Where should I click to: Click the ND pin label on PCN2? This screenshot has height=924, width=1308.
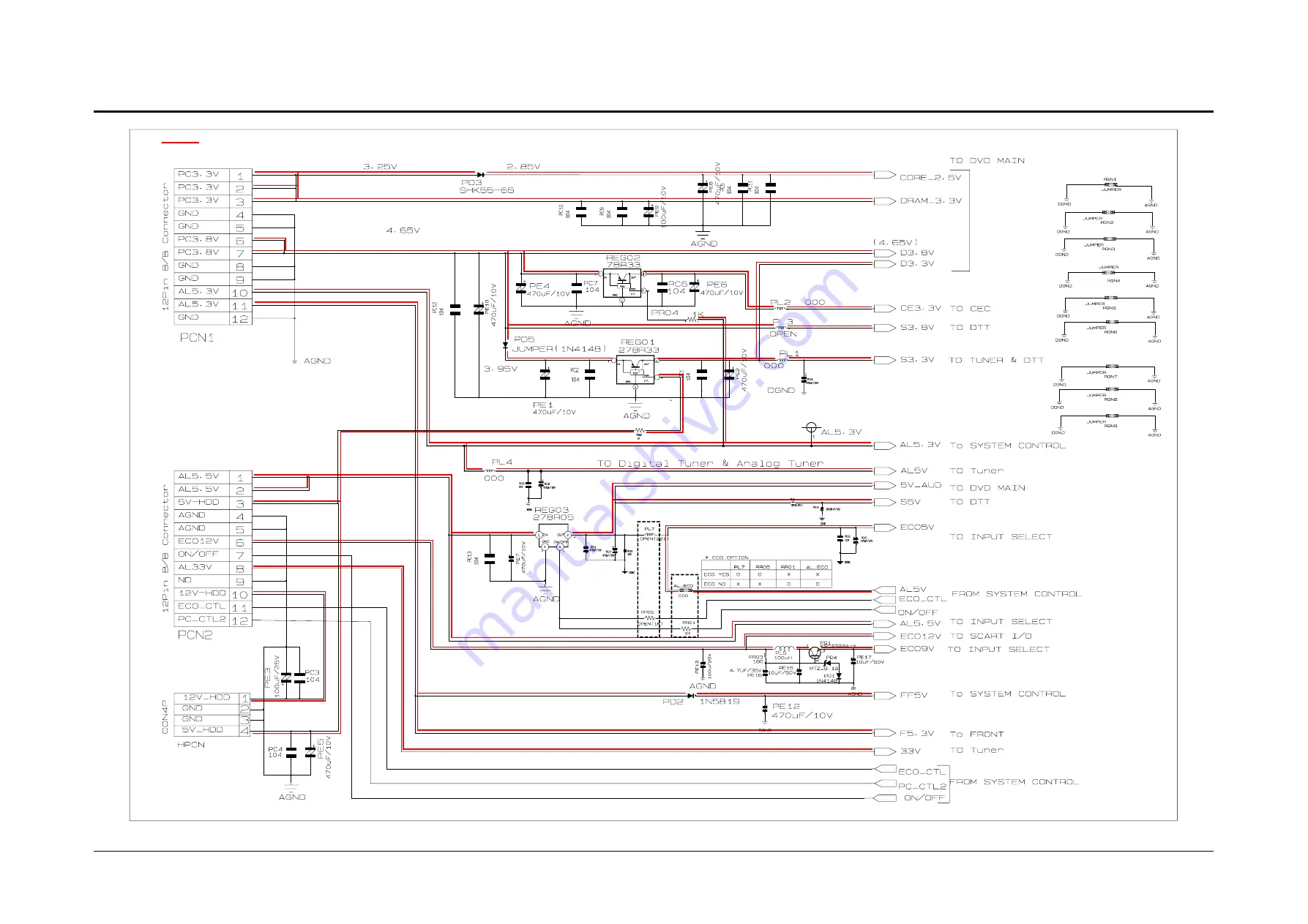tap(184, 580)
